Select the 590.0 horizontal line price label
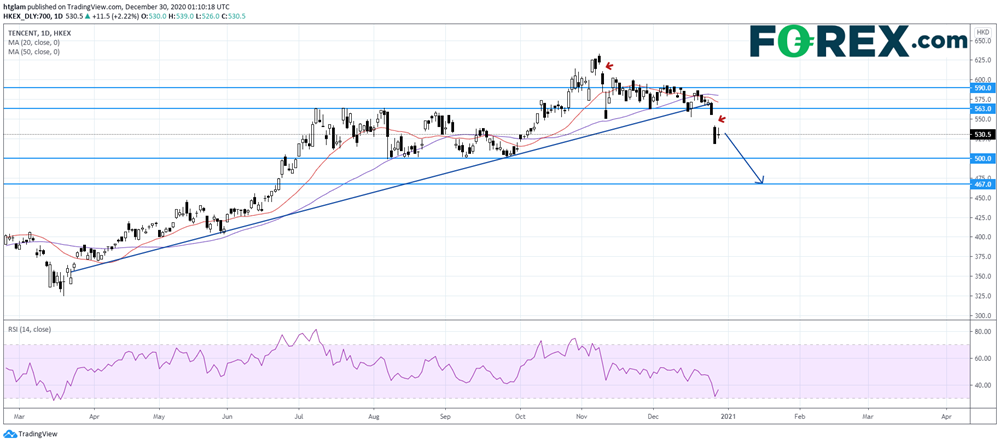 pos(981,88)
